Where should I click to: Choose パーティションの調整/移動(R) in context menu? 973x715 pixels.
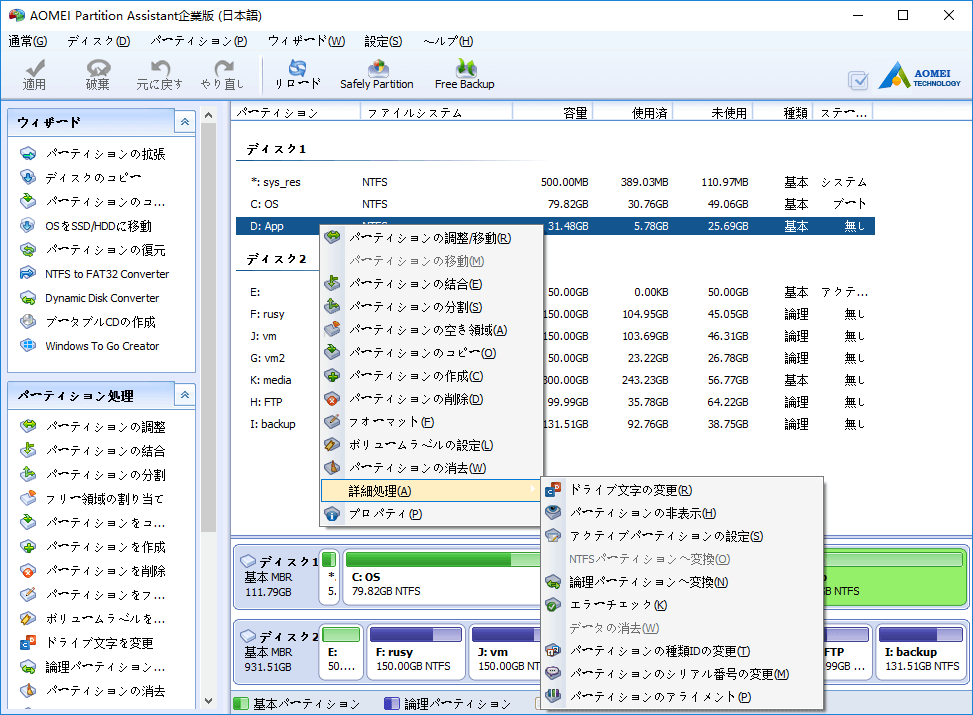[x=431, y=238]
